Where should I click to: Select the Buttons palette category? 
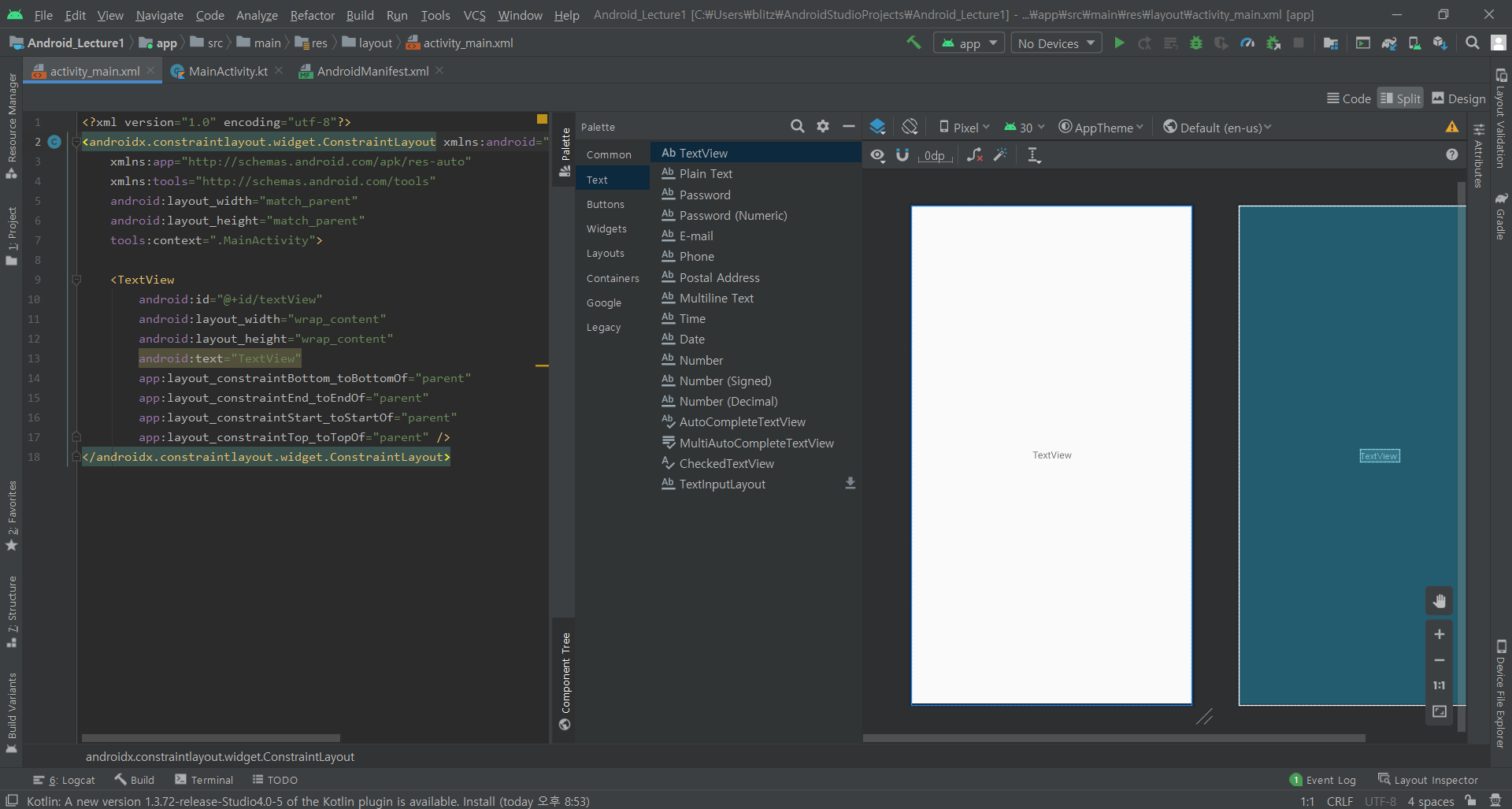606,204
